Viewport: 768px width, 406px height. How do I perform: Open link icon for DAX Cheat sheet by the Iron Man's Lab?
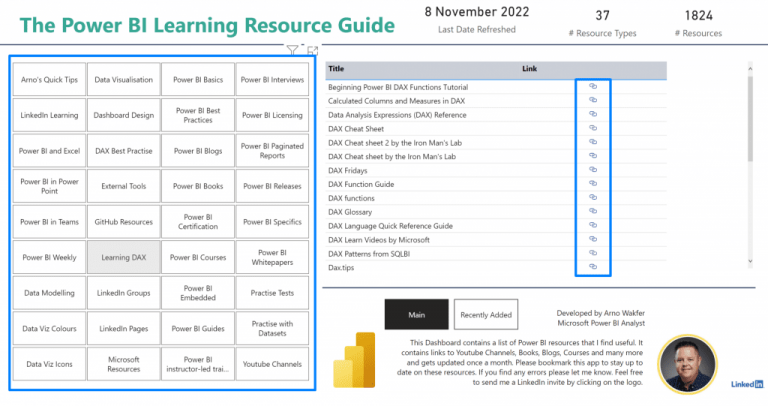click(593, 156)
